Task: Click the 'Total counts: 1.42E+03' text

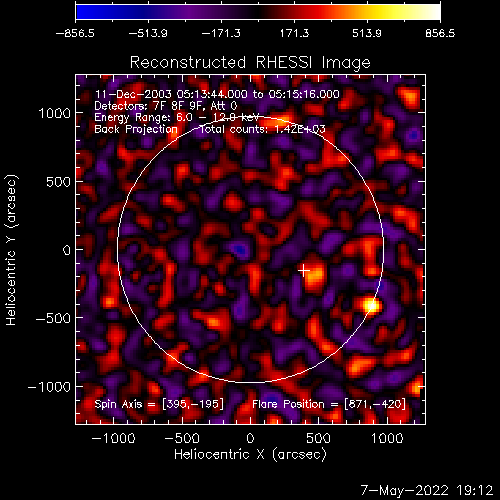Action: 263,129
